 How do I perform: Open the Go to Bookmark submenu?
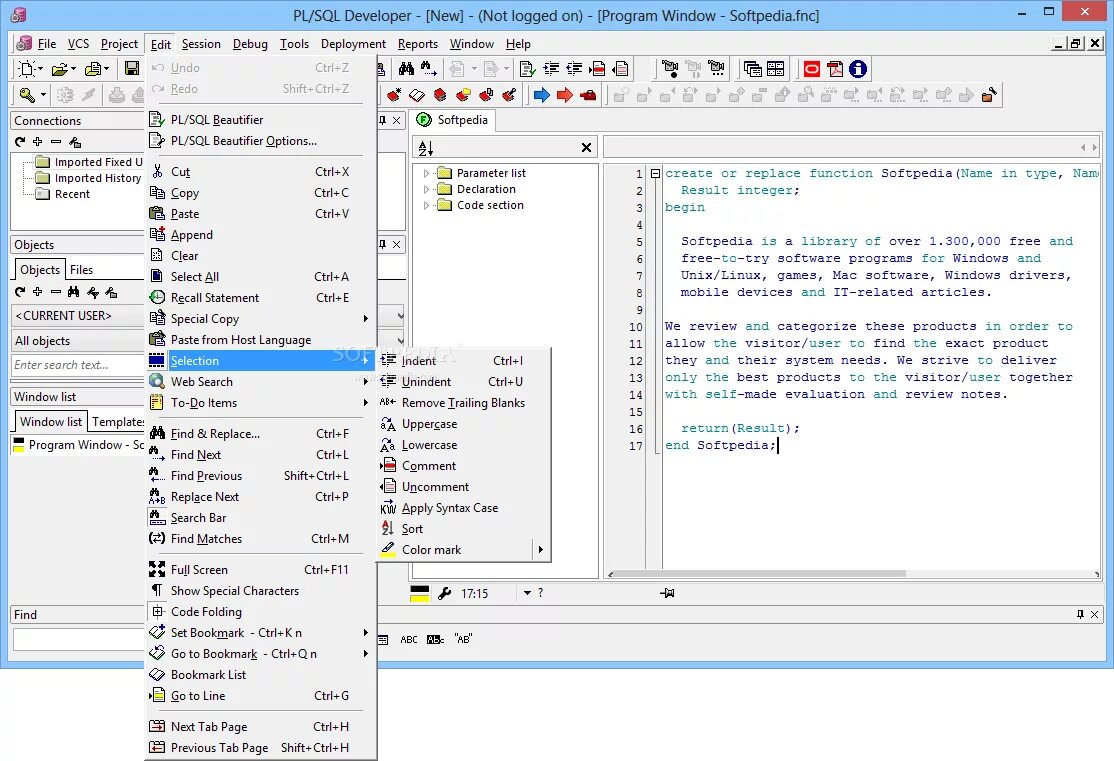click(260, 653)
